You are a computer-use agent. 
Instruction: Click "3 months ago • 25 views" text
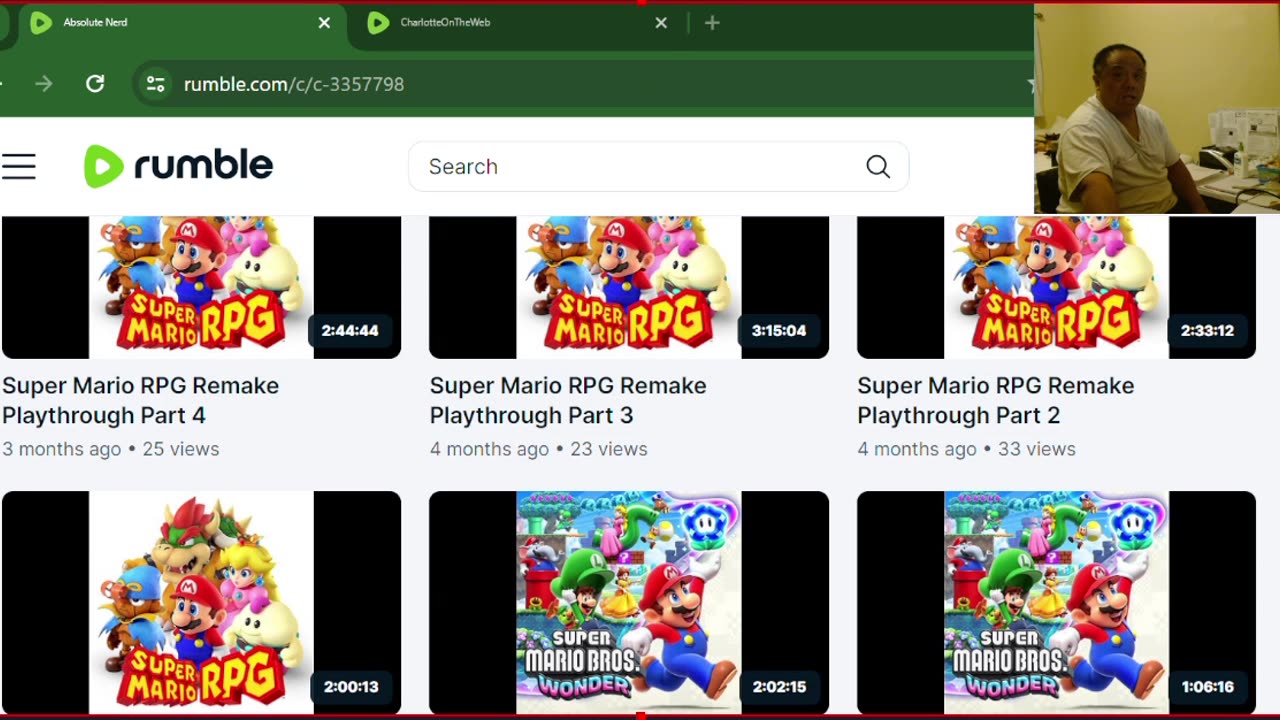pos(110,449)
